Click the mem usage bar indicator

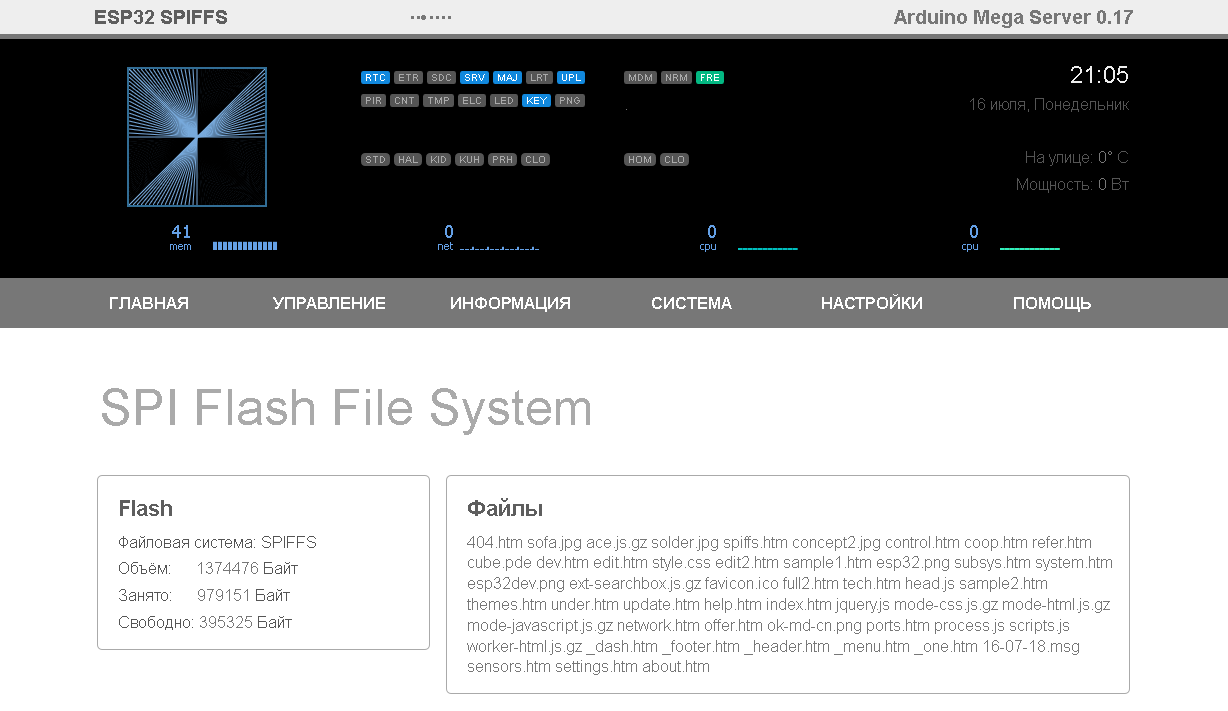point(245,245)
